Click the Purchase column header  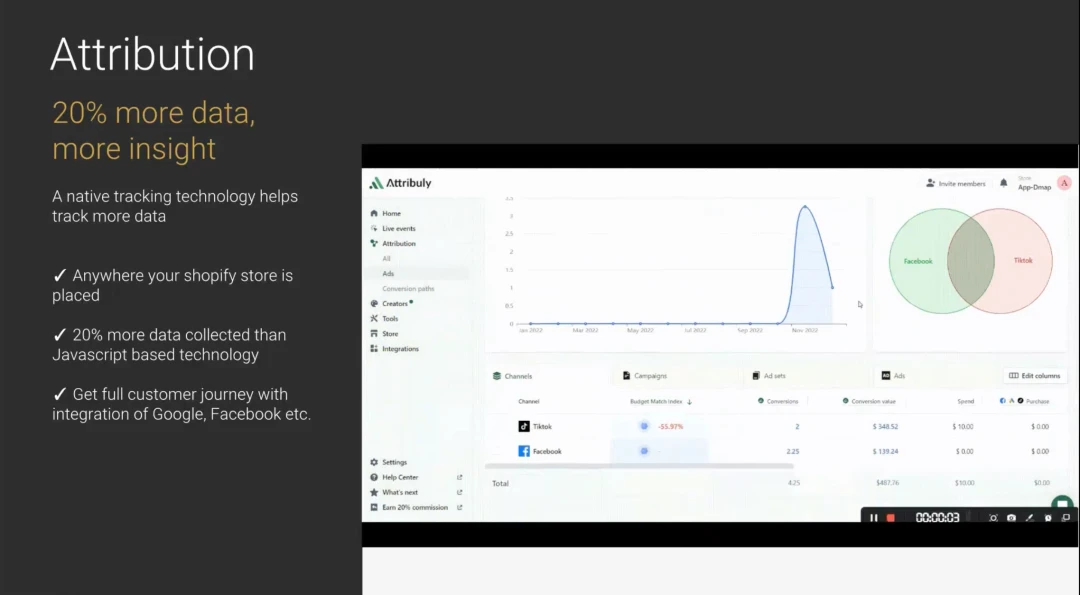coord(1025,401)
